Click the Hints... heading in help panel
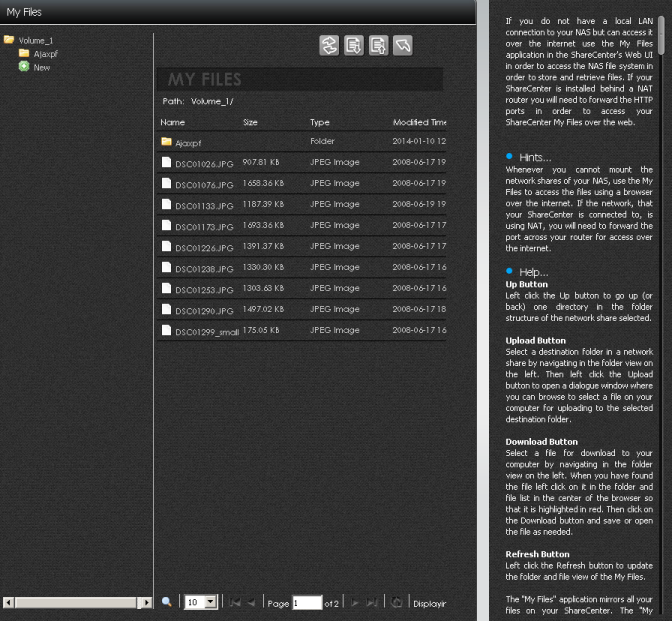 (535, 157)
